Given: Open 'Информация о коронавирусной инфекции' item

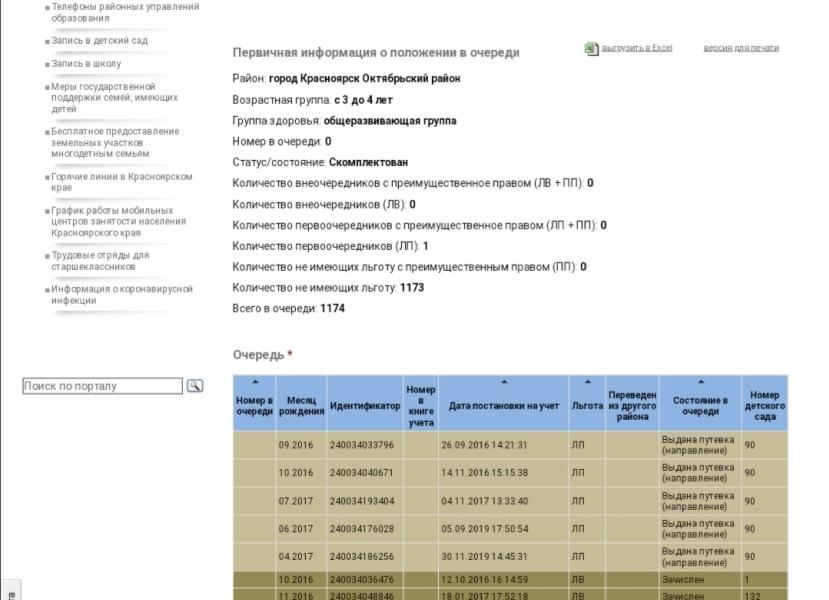Looking at the screenshot, I should coord(121,295).
